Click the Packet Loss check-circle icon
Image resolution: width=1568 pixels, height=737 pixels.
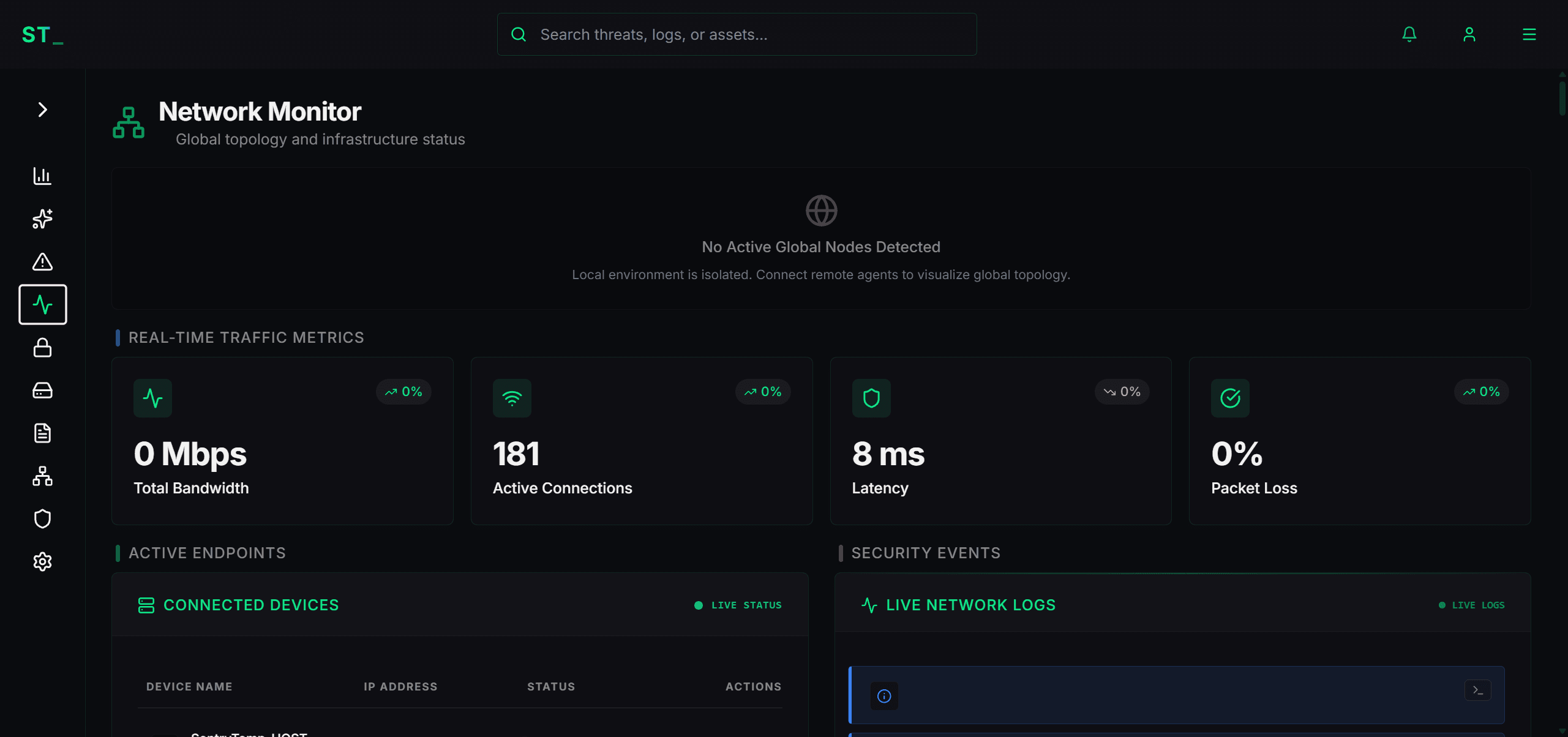tap(1230, 398)
